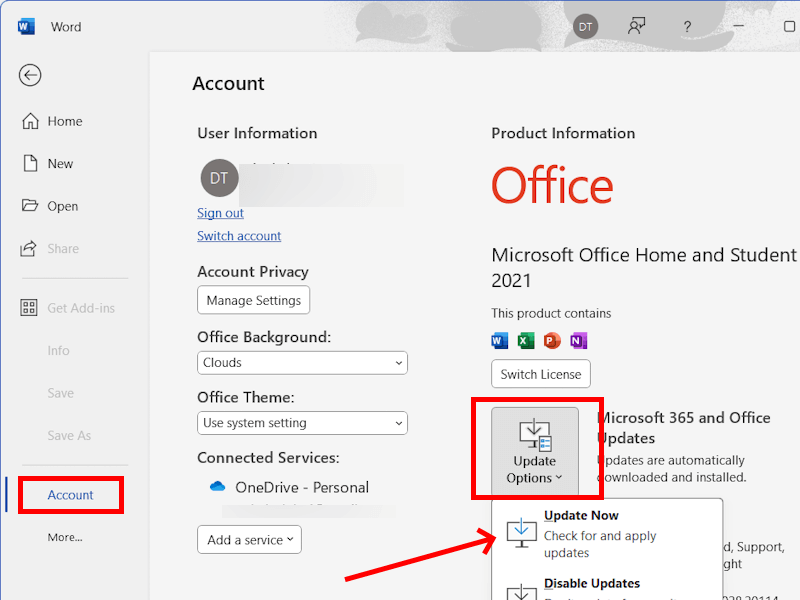This screenshot has height=600, width=800.
Task: Expand the Office Background dropdown
Action: (302, 363)
